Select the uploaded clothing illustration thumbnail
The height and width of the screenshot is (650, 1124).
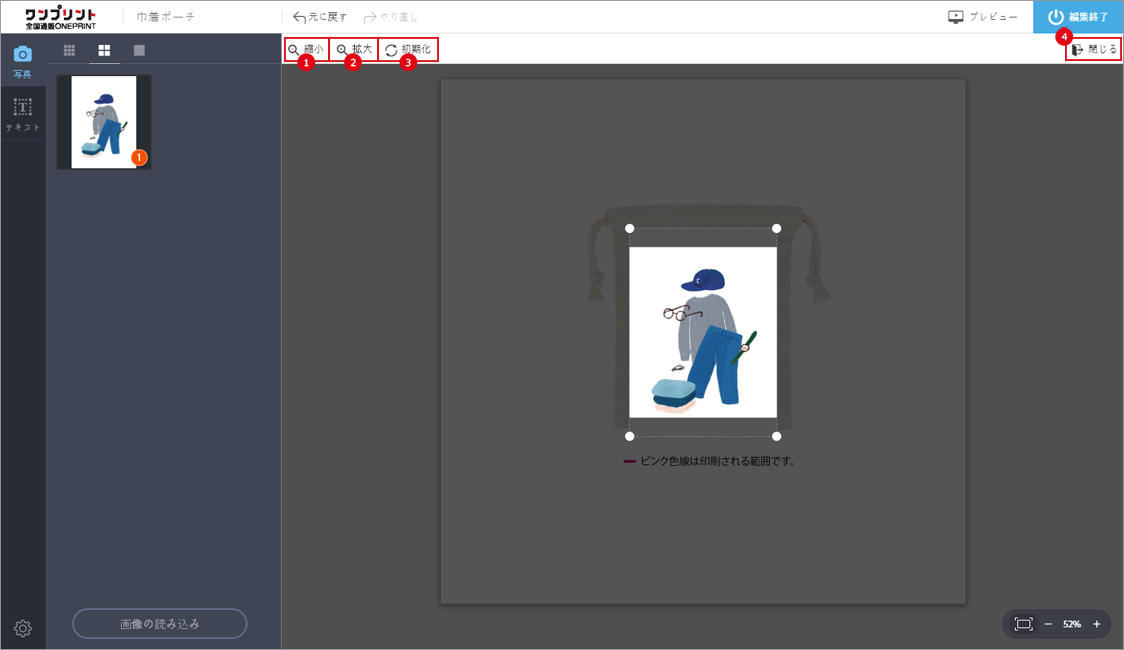click(104, 122)
